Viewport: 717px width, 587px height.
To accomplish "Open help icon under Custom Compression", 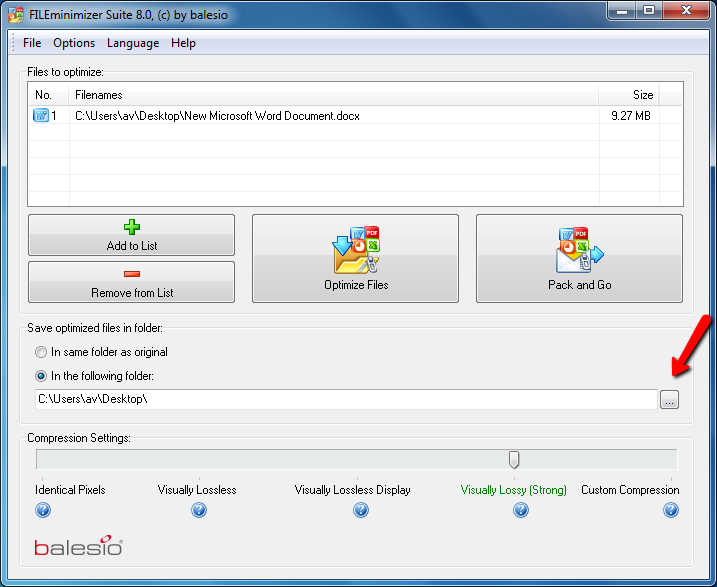I will [671, 510].
